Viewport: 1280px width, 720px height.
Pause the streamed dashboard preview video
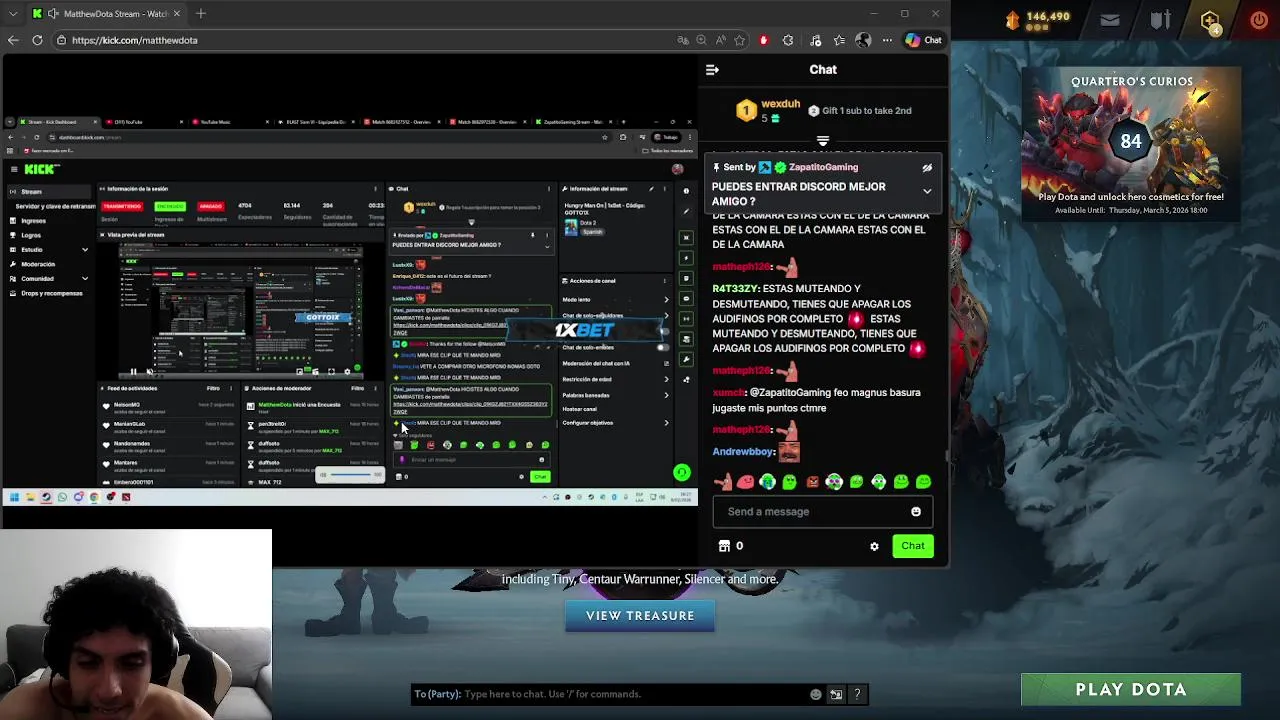click(x=133, y=373)
